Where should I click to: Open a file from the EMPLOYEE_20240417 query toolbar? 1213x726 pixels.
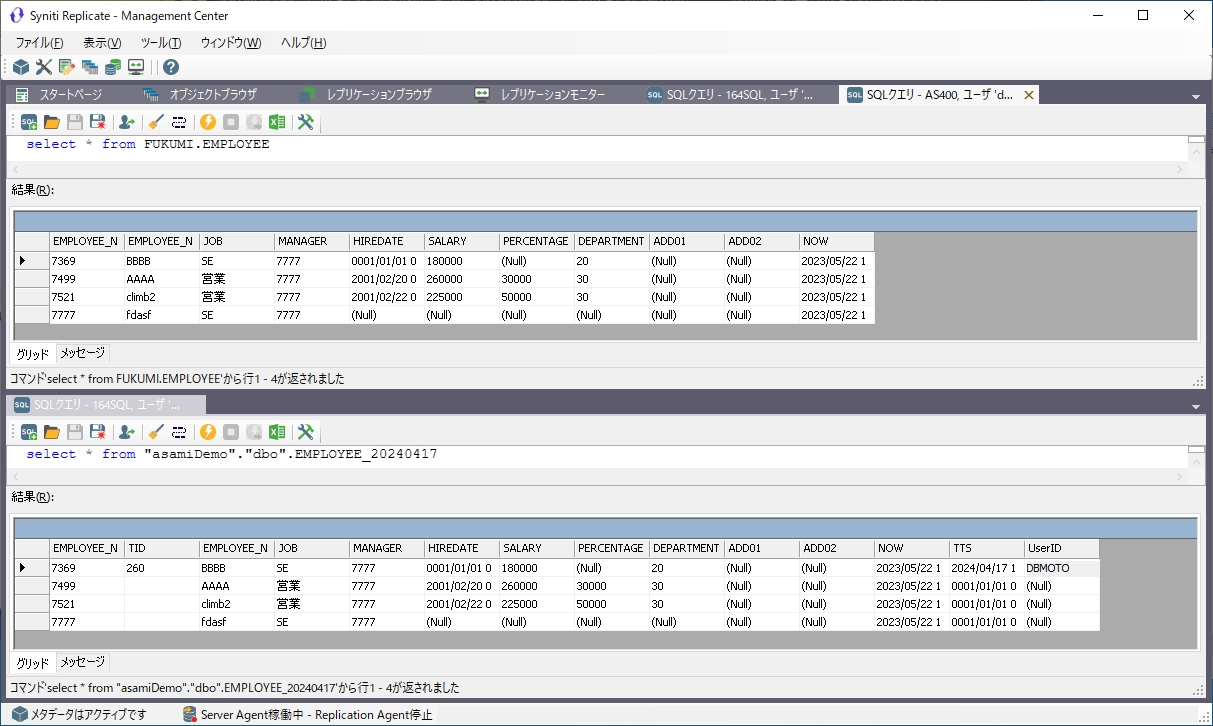tap(52, 432)
